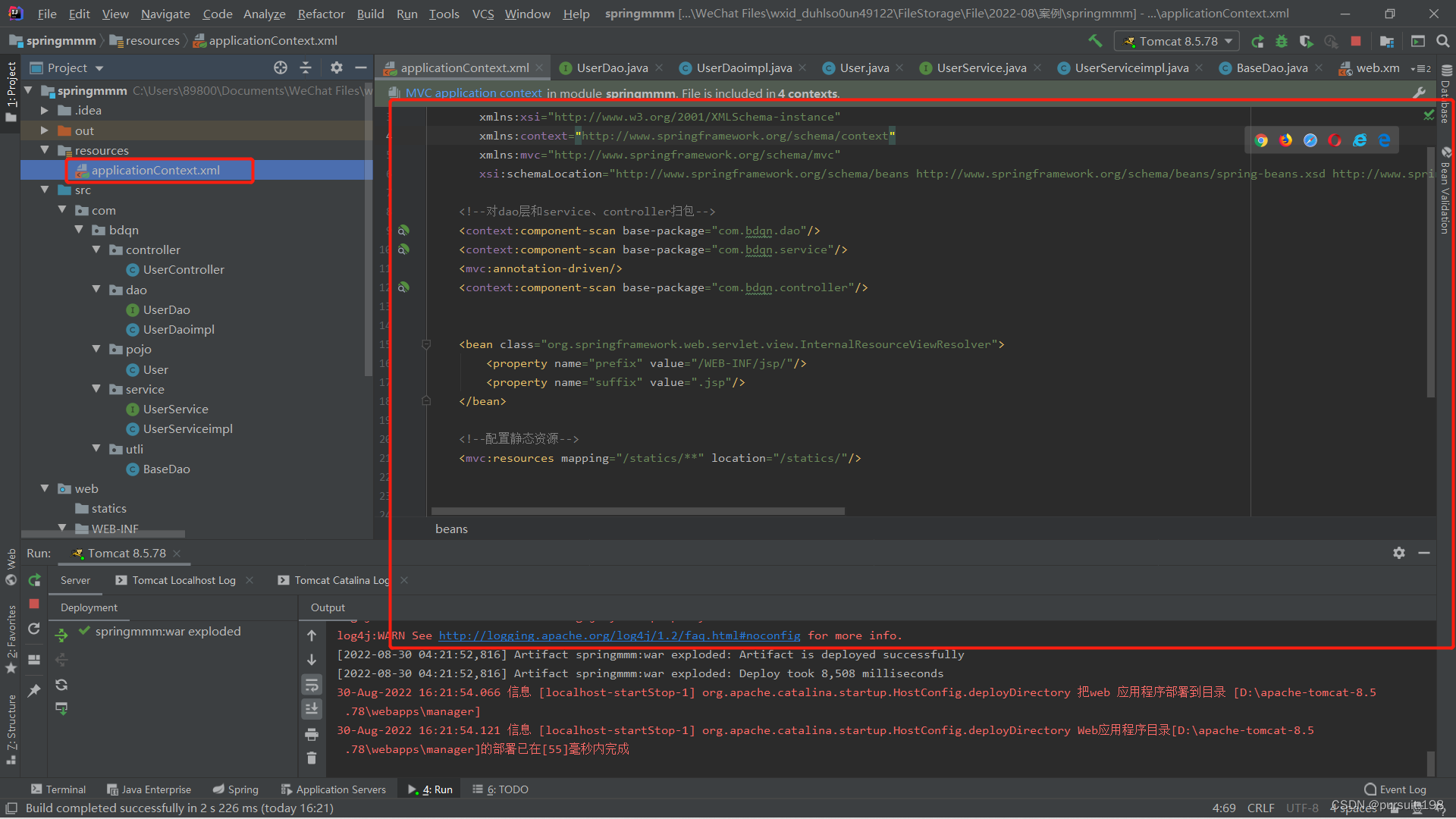The image size is (1456, 819).
Task: Click the Debug bug icon in toolbar
Action: click(1282, 41)
